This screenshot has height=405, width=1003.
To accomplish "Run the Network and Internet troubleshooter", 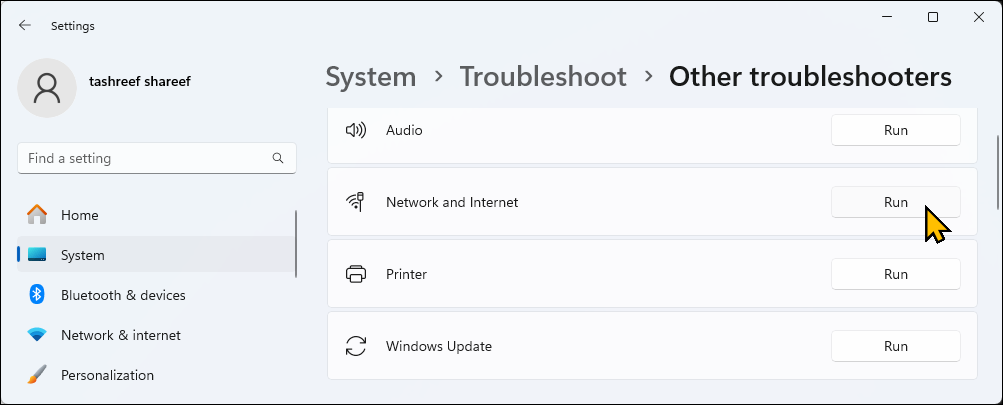I will [895, 202].
